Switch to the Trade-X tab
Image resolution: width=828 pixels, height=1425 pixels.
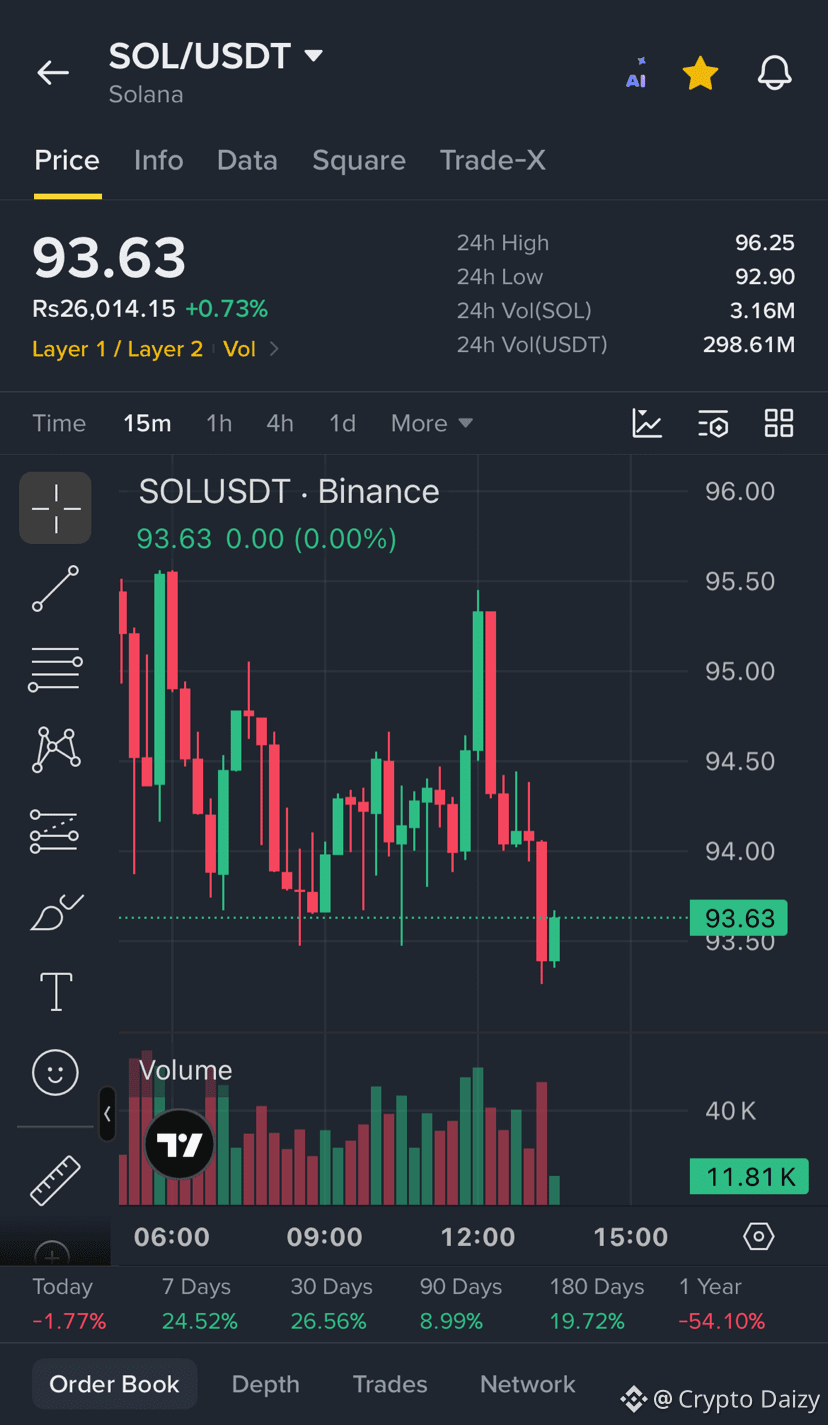493,161
